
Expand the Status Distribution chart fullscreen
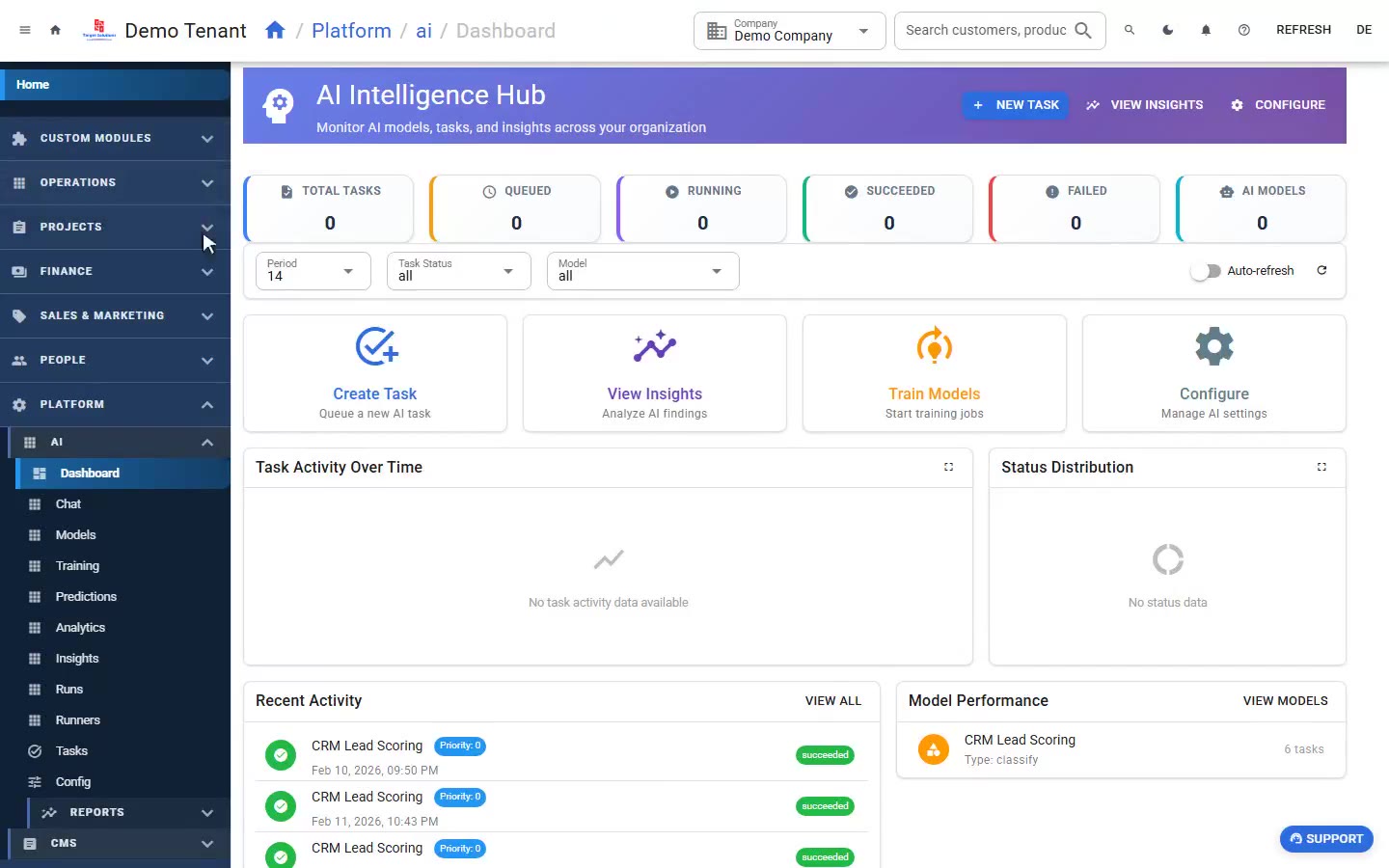1322,467
